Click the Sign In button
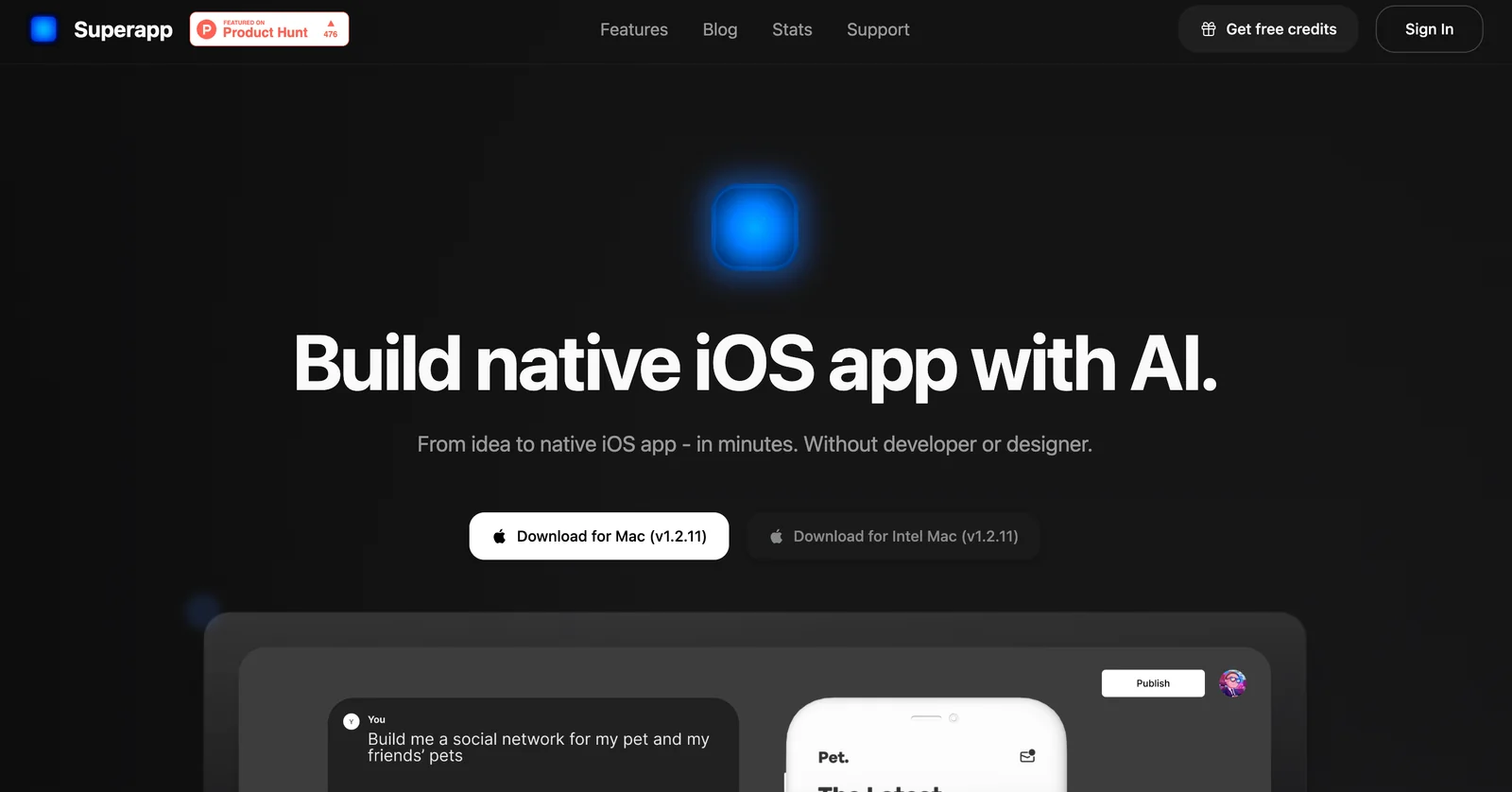 1429,29
